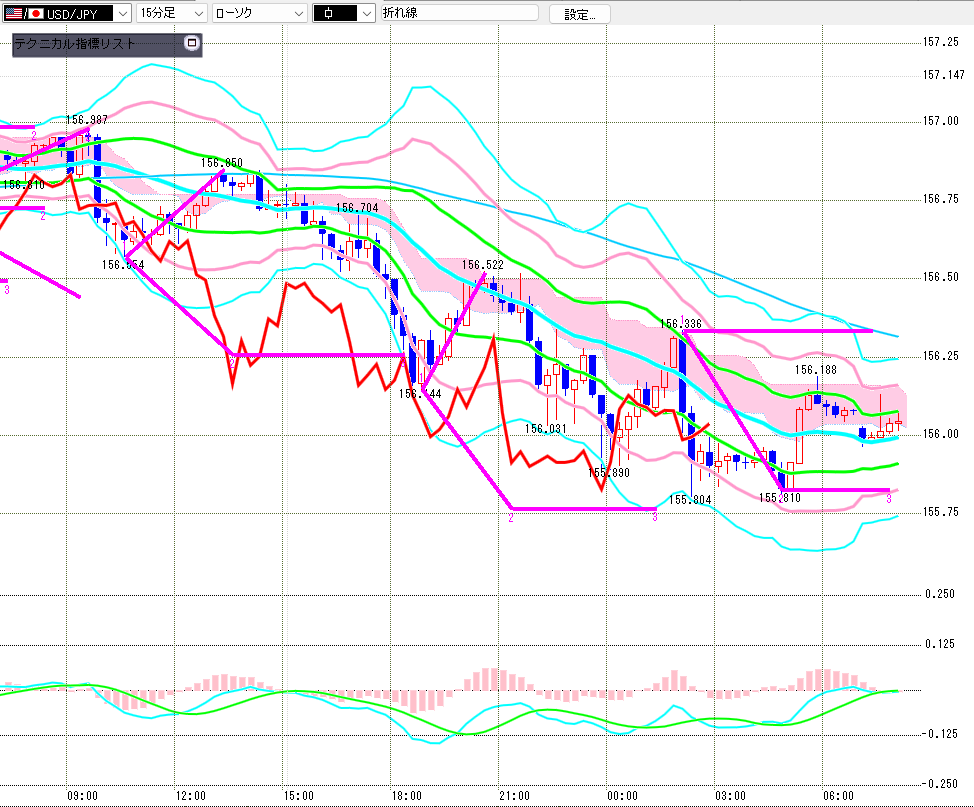Select the 06:00 time axis marker
The height and width of the screenshot is (807, 974).
(x=837, y=795)
